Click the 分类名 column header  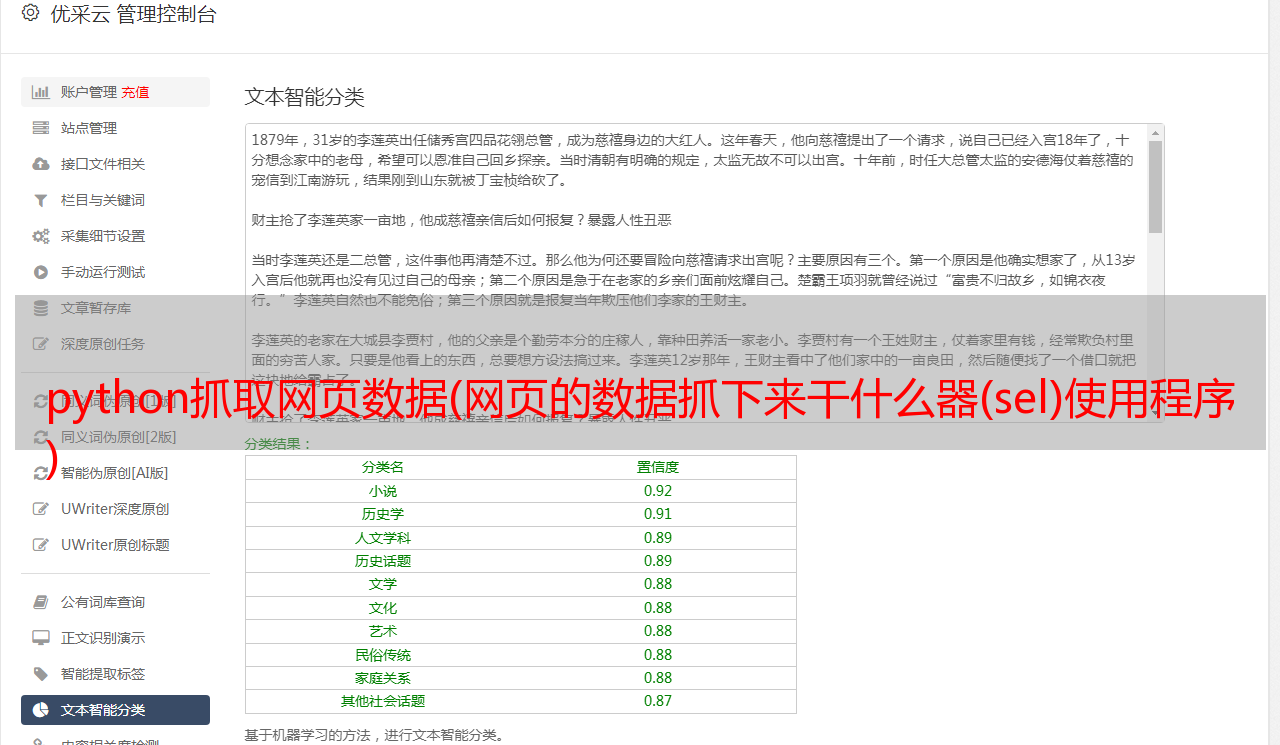(383, 467)
